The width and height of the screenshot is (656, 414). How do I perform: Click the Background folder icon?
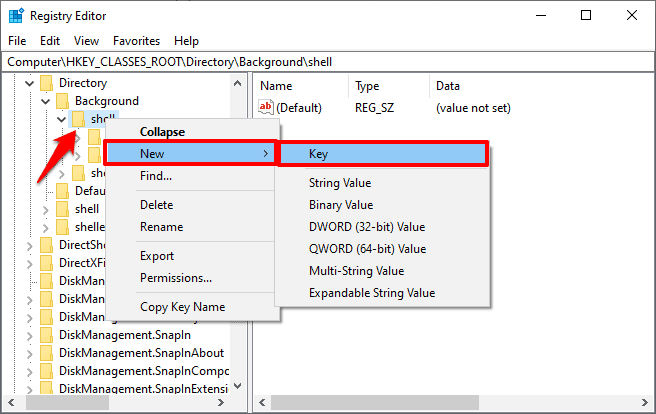coord(62,101)
